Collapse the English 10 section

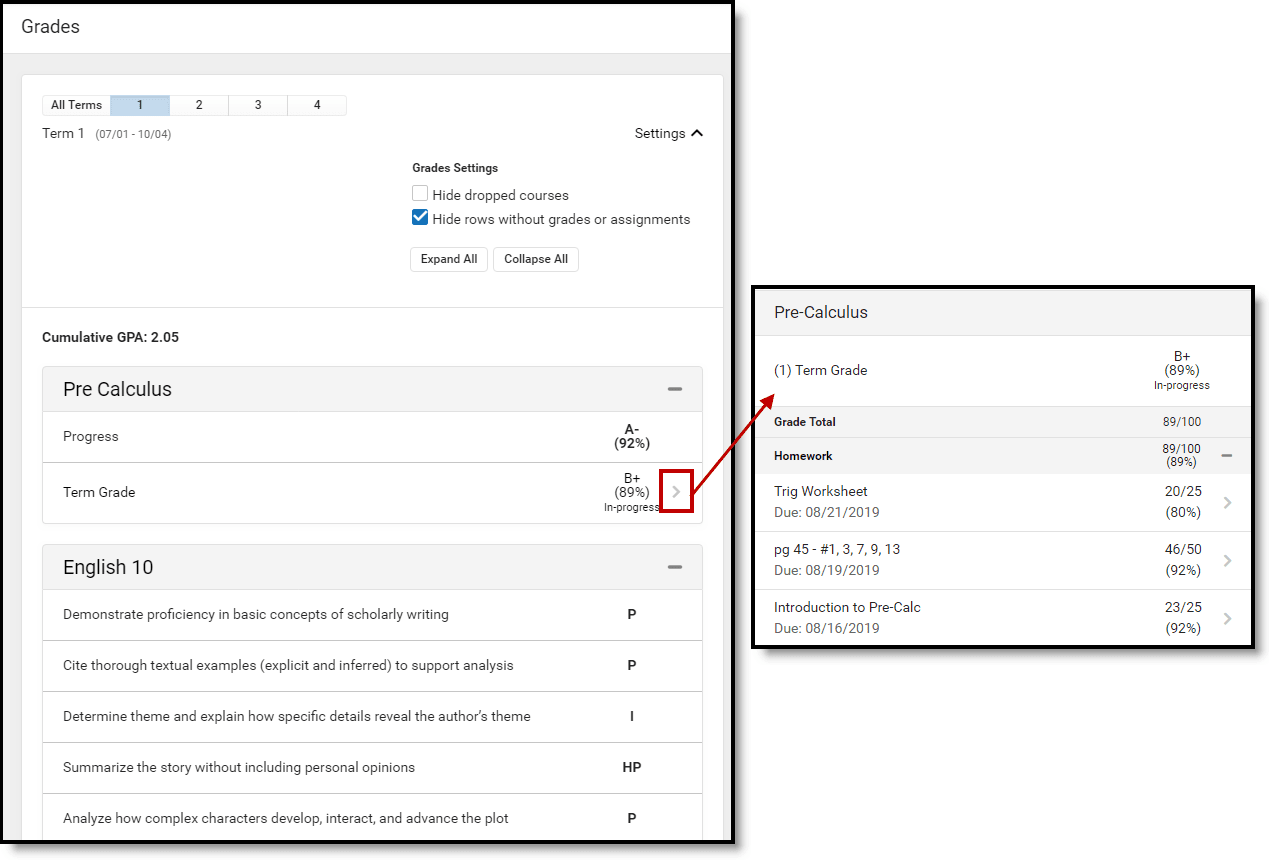click(x=674, y=566)
